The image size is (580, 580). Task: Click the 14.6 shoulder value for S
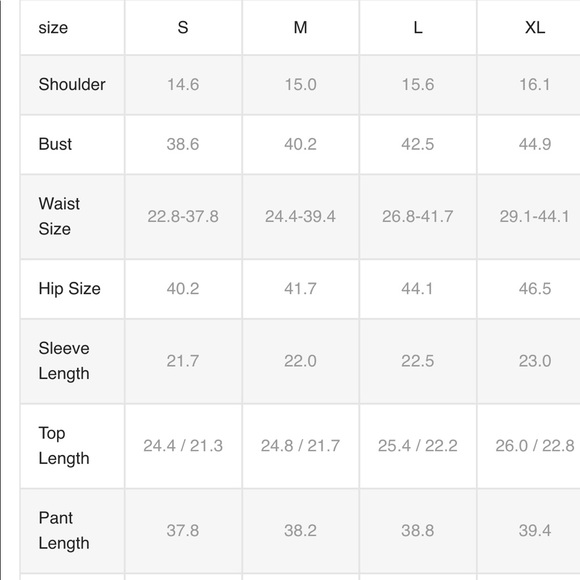pos(183,84)
